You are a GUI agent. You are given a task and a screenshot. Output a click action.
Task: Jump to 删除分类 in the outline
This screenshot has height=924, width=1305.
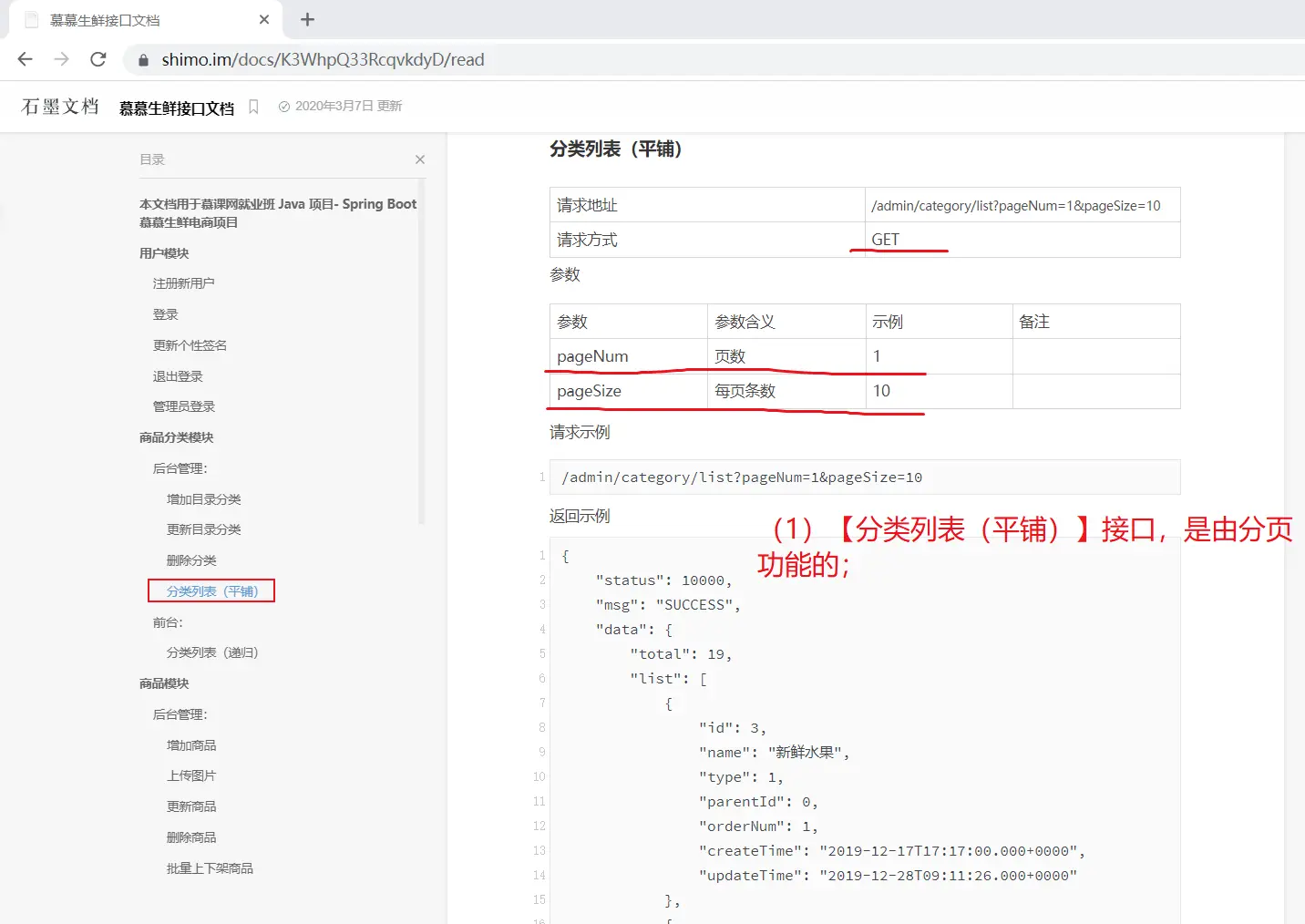pyautogui.click(x=191, y=560)
